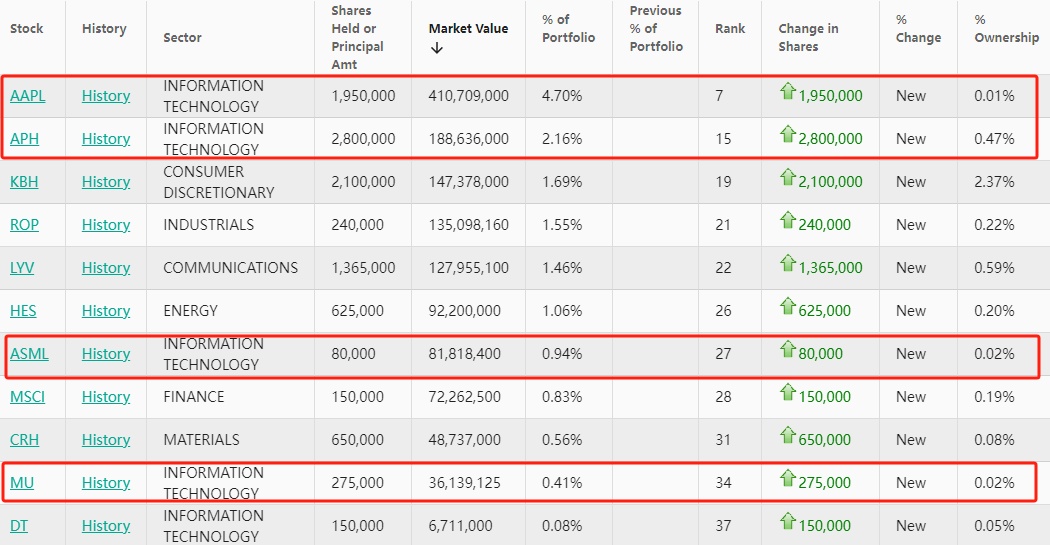The image size is (1050, 545).
Task: Click the green up arrow in the MU row
Action: [x=787, y=481]
